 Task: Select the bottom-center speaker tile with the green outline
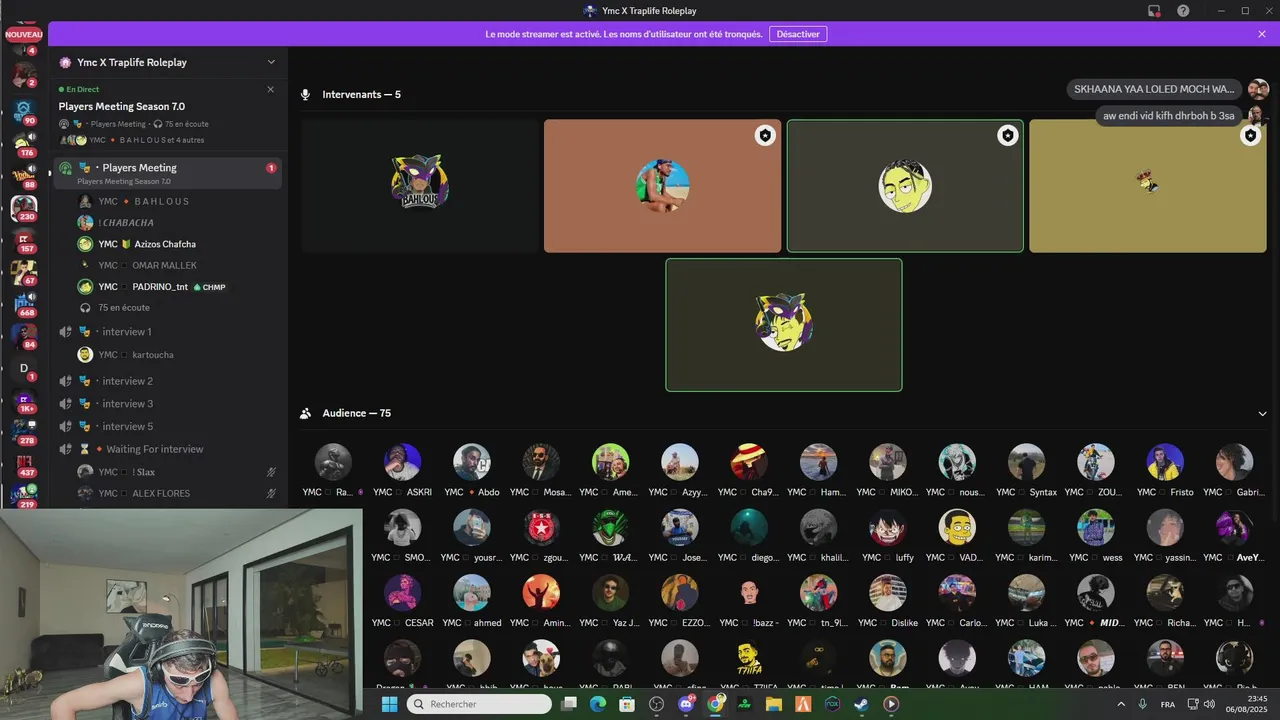tap(784, 325)
